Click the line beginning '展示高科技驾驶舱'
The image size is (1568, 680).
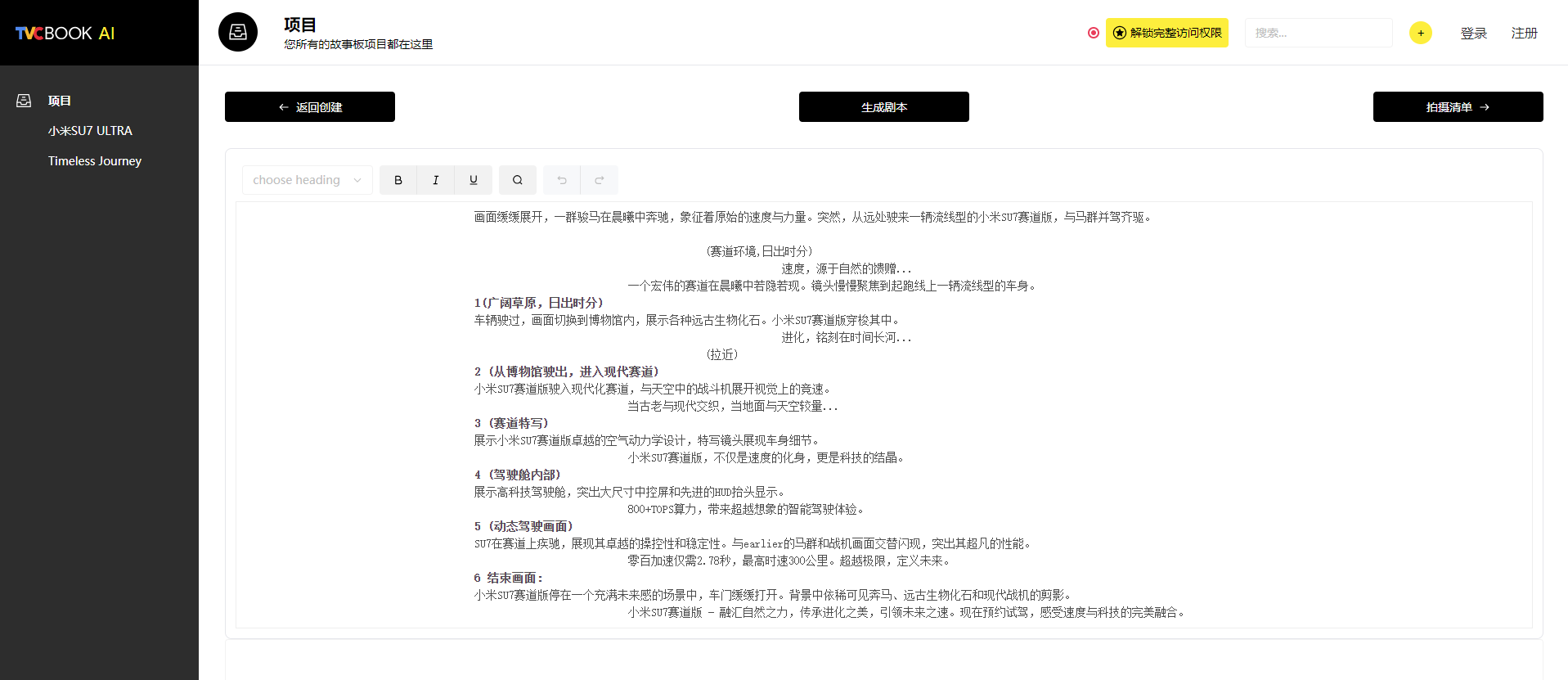pos(629,492)
